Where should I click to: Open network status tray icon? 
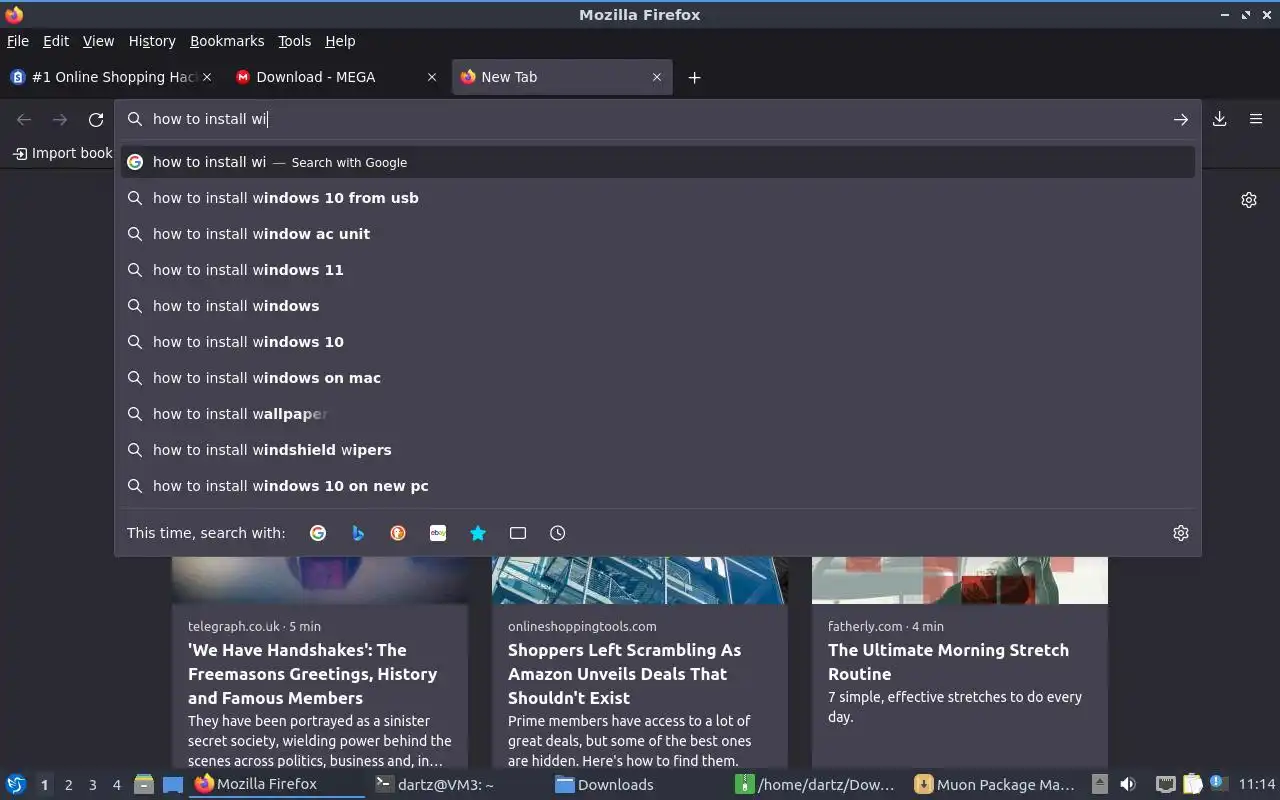pyautogui.click(x=1165, y=784)
